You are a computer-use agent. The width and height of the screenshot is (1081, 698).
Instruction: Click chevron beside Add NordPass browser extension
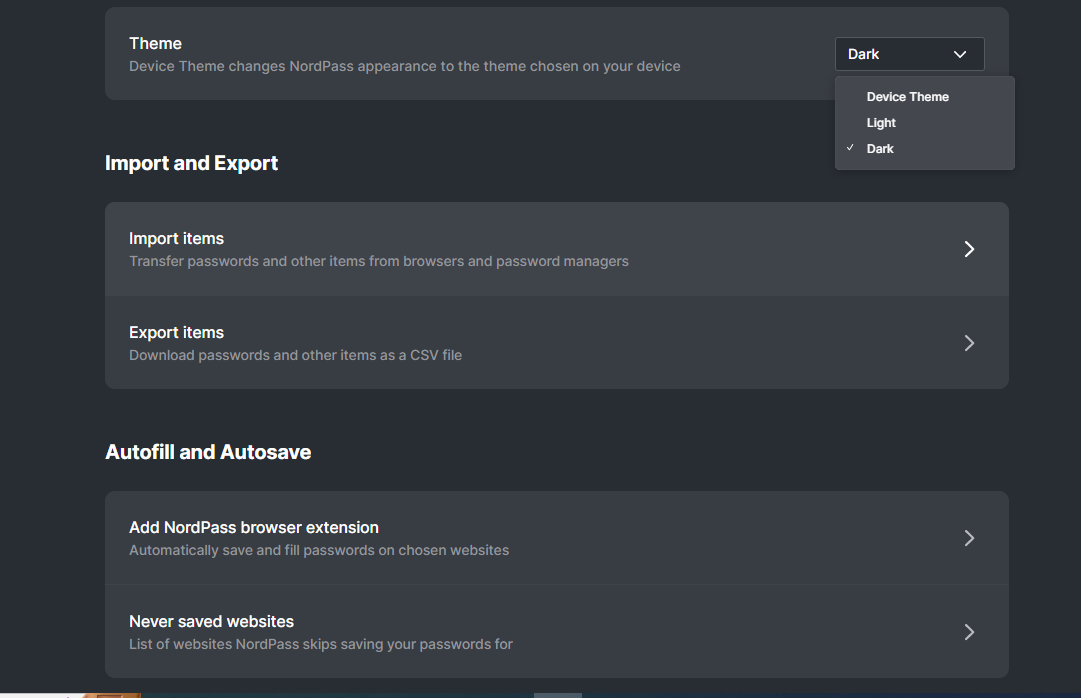(x=969, y=538)
